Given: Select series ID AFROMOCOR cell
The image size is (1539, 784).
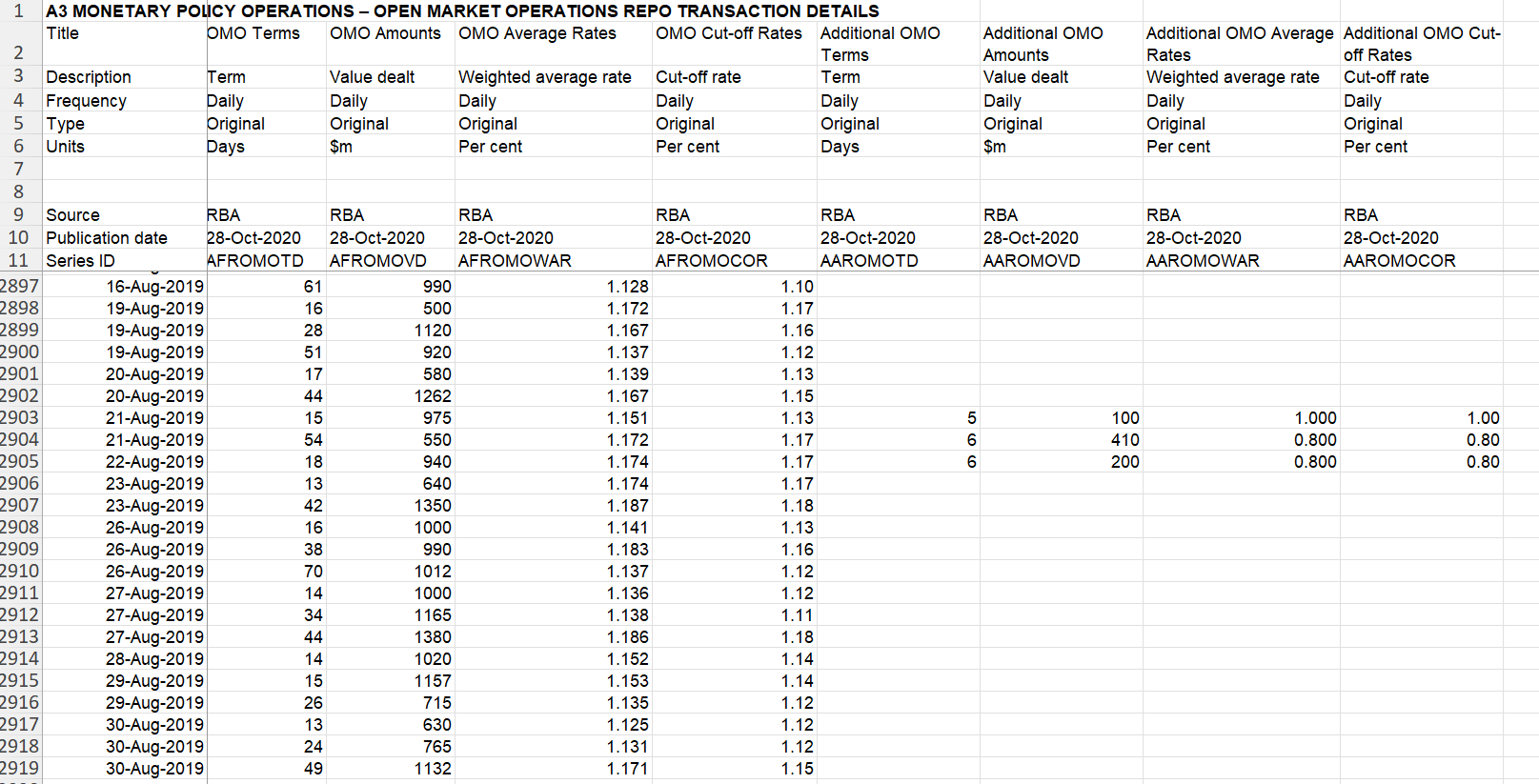Looking at the screenshot, I should pos(735,260).
